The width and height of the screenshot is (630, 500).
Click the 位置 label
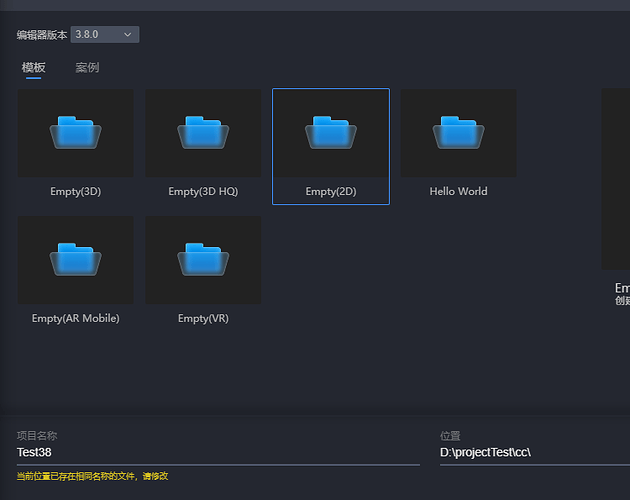(x=450, y=436)
